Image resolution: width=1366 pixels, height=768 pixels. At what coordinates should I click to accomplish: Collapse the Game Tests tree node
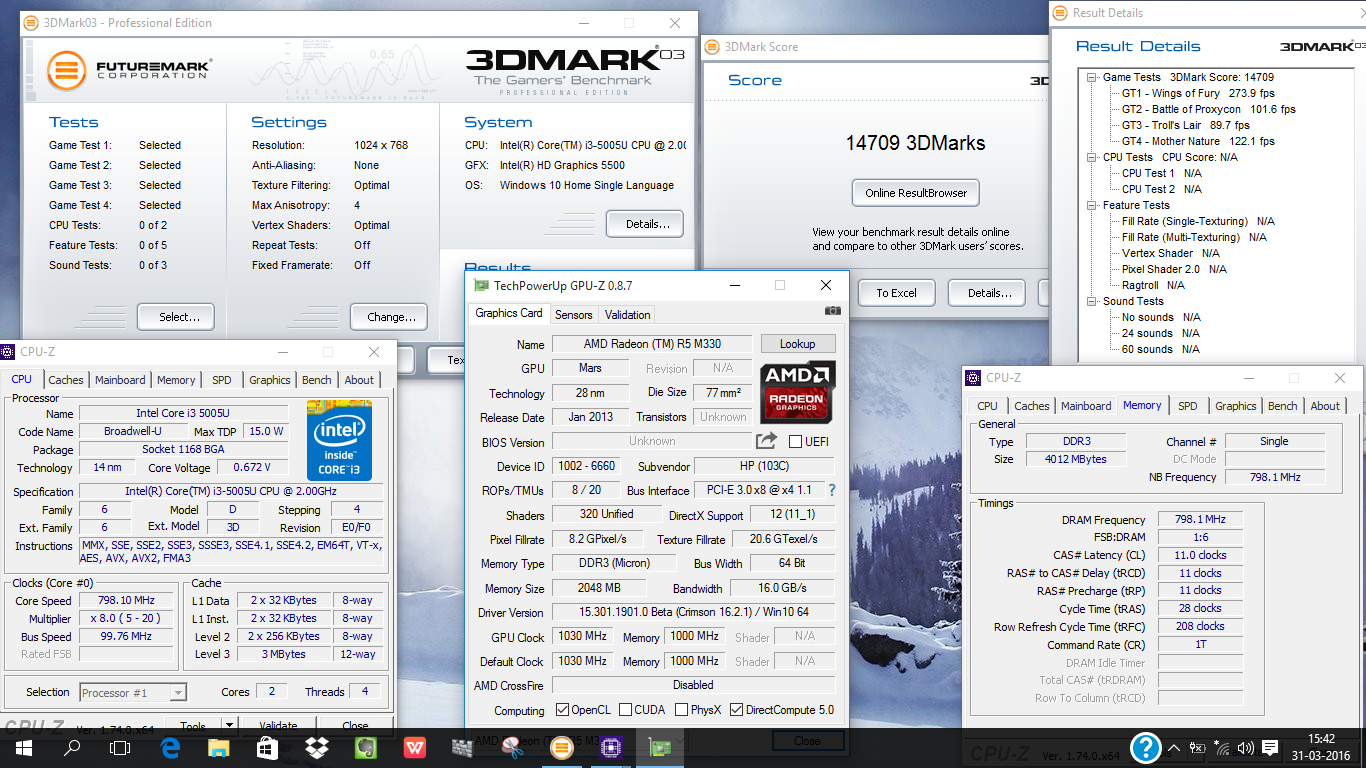click(x=1093, y=77)
